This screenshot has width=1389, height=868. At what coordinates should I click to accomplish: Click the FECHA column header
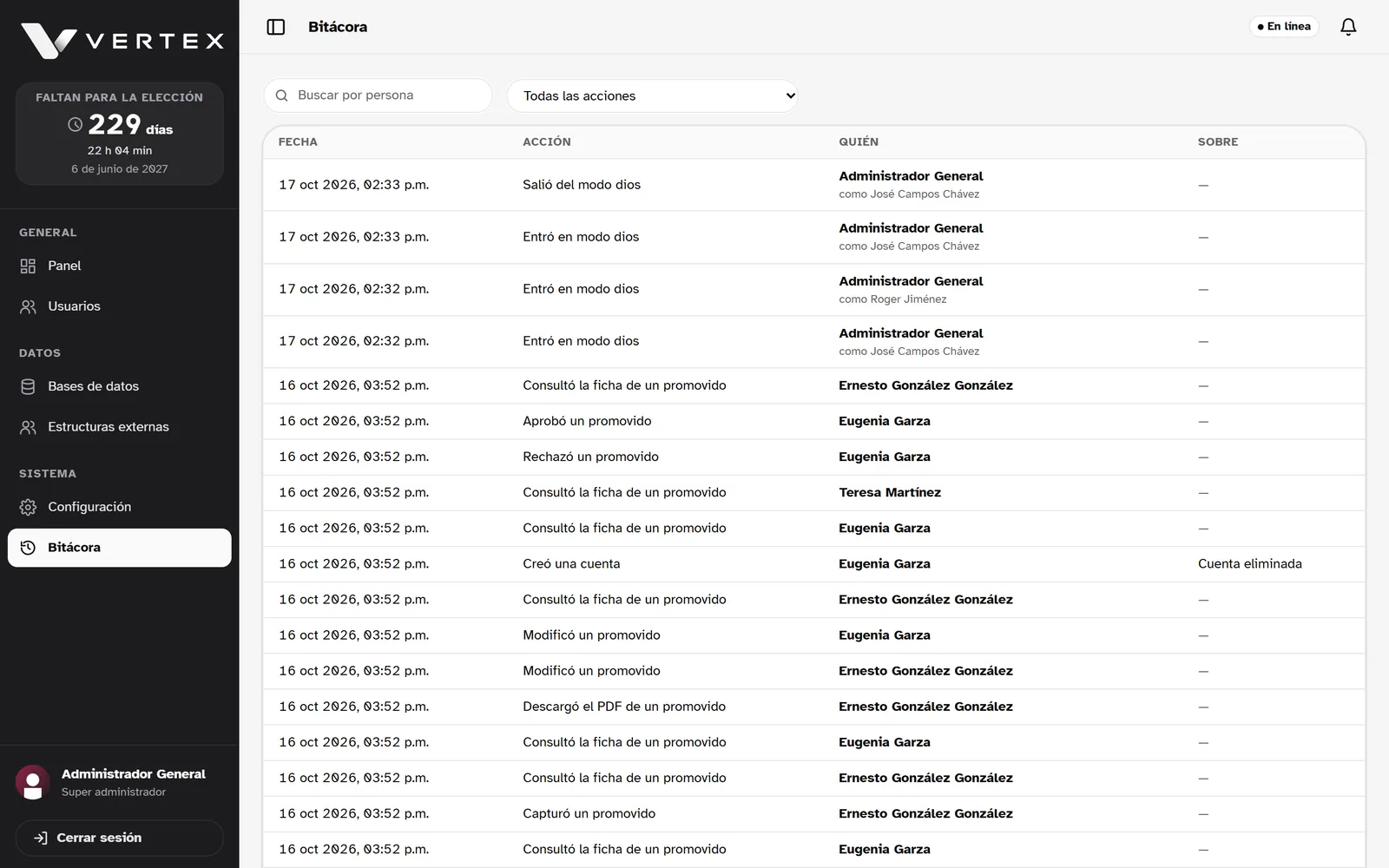pos(298,141)
